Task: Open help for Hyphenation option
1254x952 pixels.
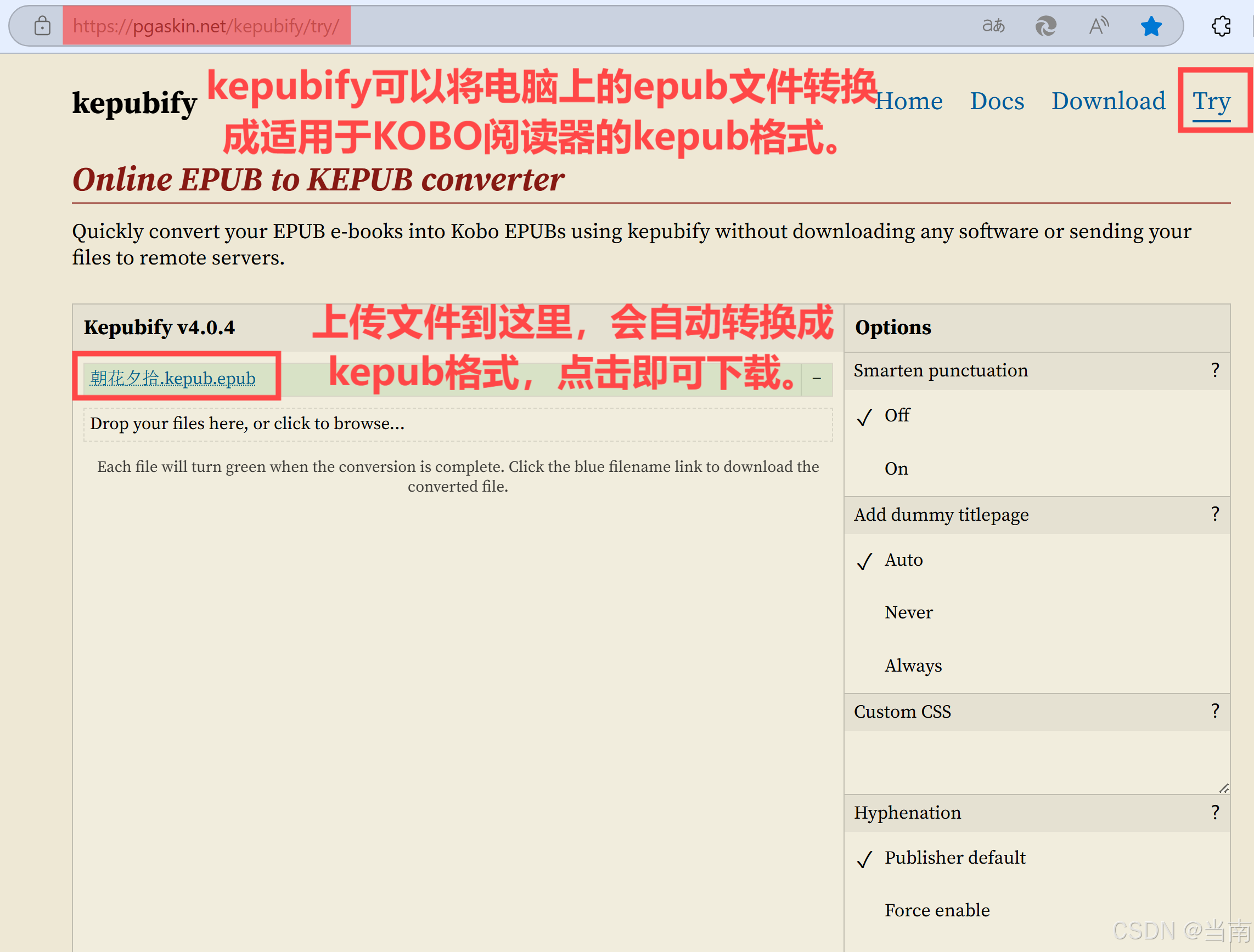Action: tap(1215, 812)
